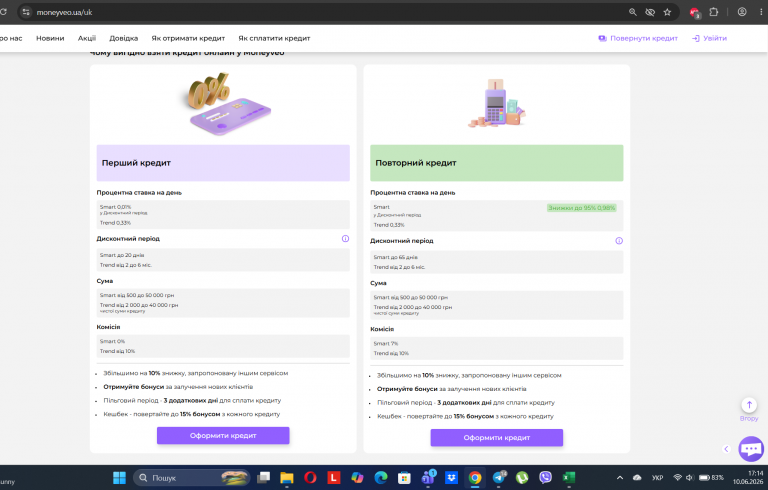The image size is (768, 490).
Task: Click the taskbar Пошук search box
Action: click(192, 478)
